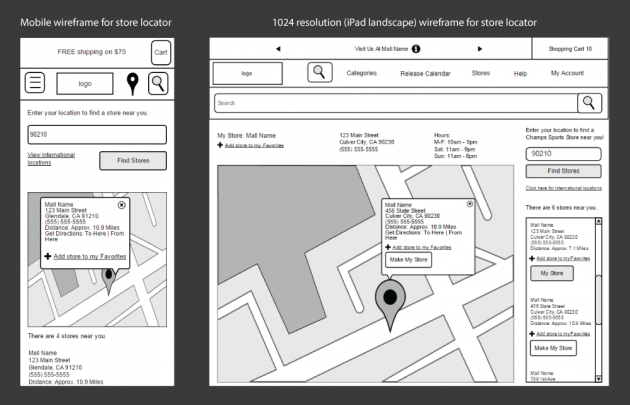Open search via magnifier in mobile header
Viewport: 630px width, 405px height.
(158, 84)
